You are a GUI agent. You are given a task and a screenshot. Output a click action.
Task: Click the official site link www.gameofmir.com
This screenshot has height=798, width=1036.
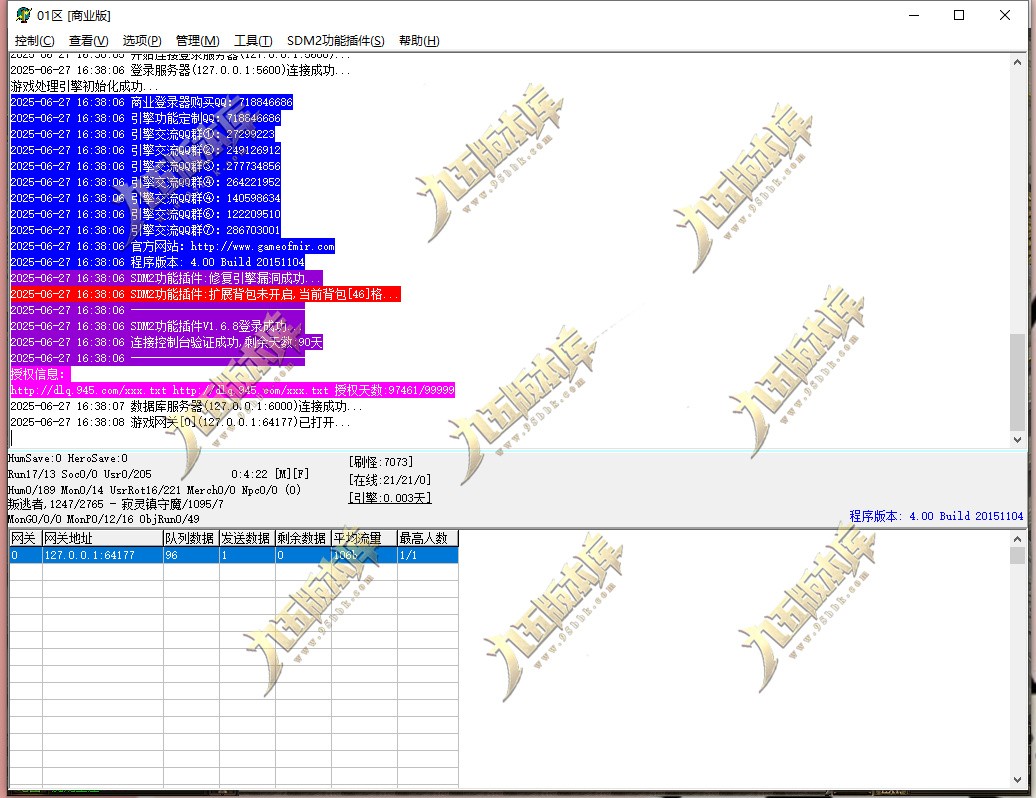tap(262, 246)
